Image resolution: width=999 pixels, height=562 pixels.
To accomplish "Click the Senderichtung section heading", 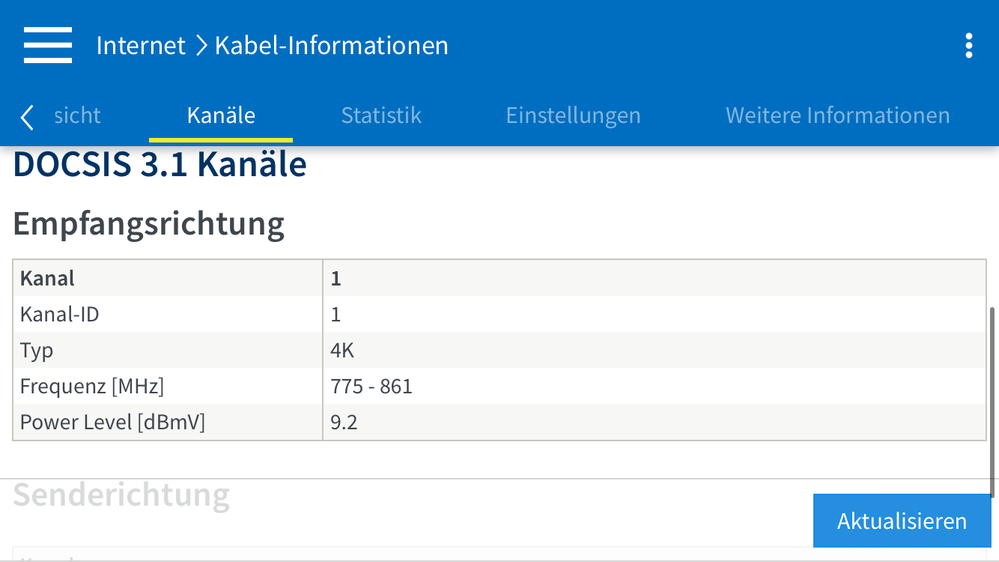I will 121,495.
